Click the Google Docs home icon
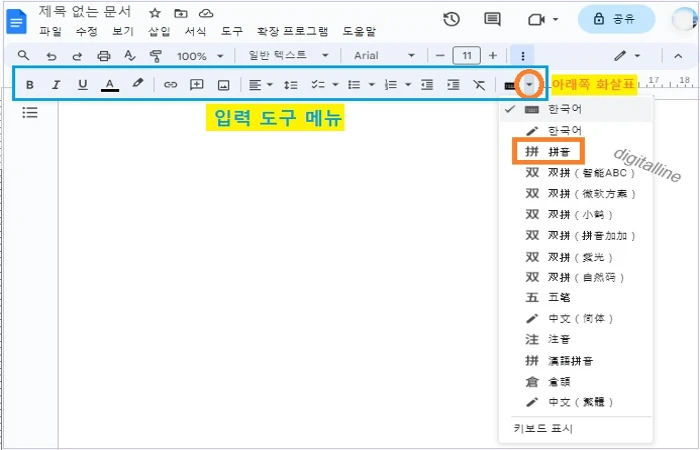The image size is (700, 450). (x=17, y=21)
